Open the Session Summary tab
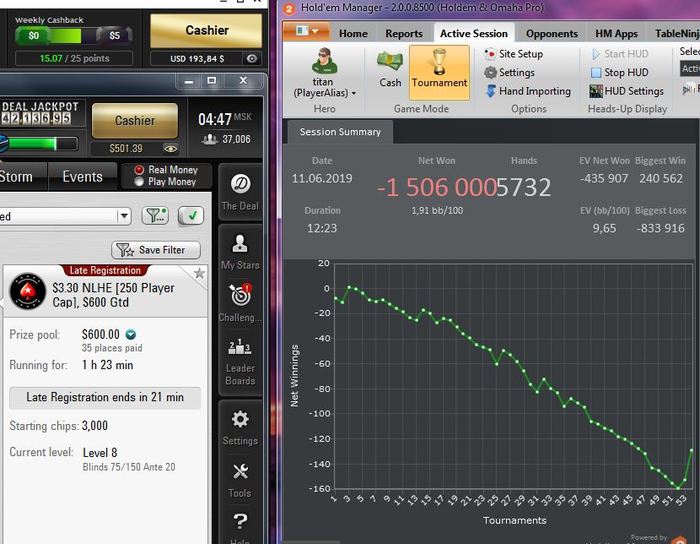 pos(340,132)
